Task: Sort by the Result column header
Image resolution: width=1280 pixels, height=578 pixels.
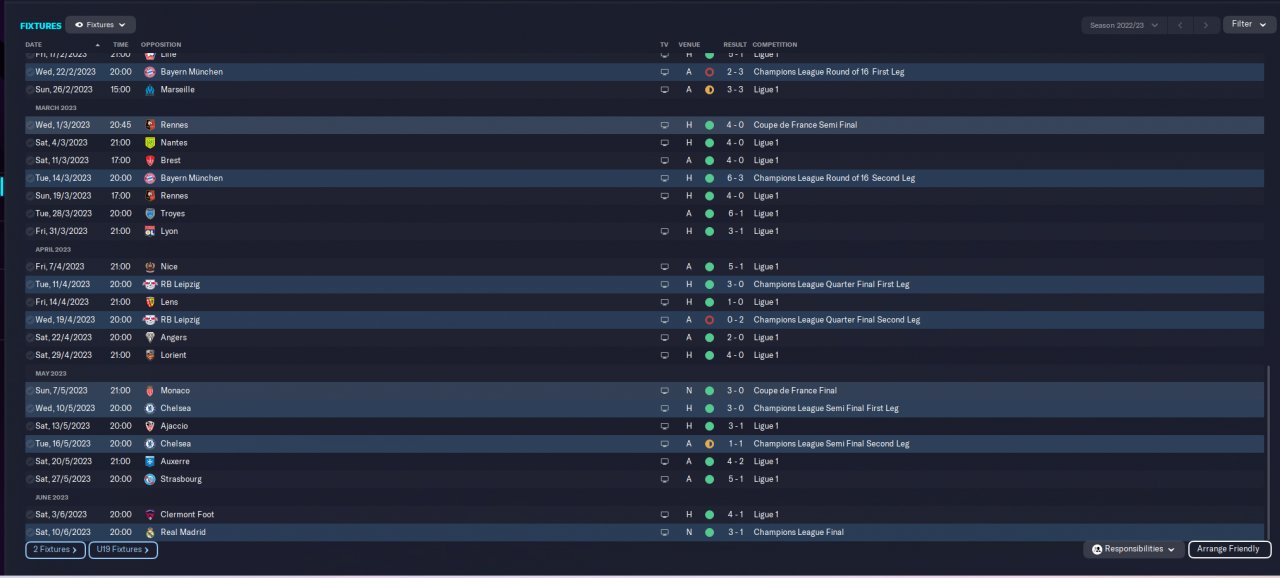Action: click(735, 45)
